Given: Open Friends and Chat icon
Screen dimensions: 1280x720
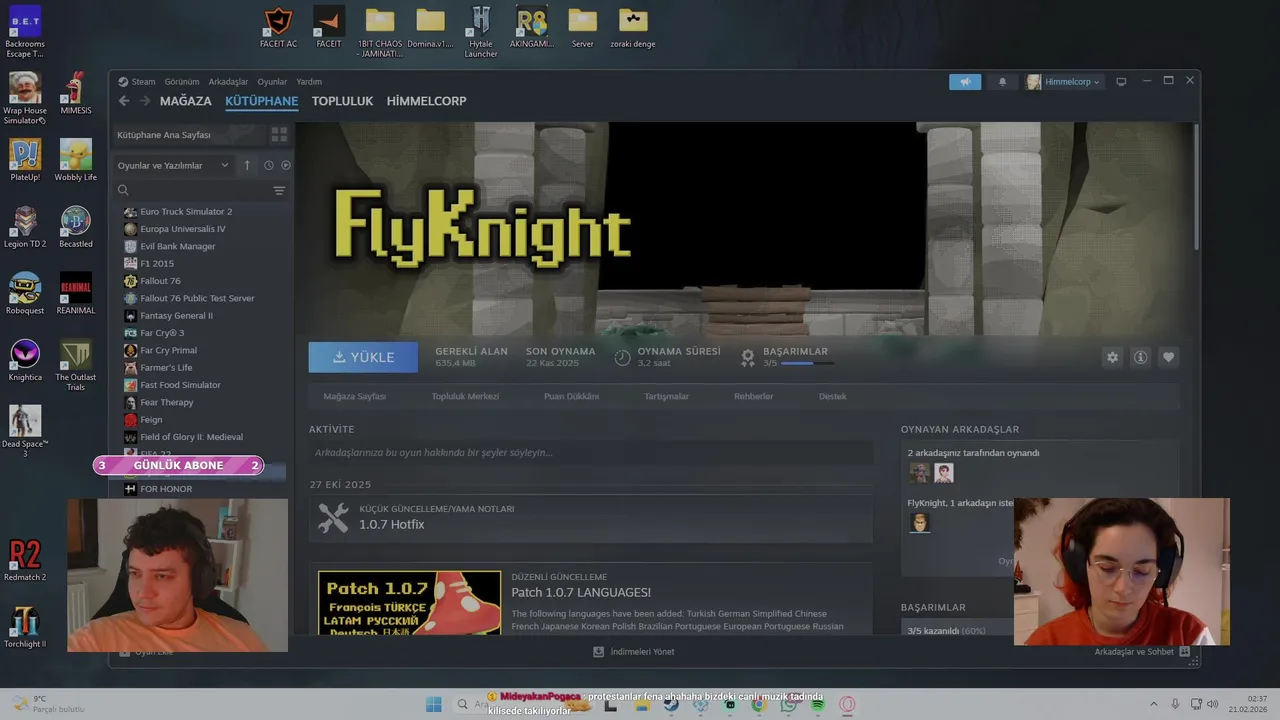Looking at the screenshot, I should 1185,651.
